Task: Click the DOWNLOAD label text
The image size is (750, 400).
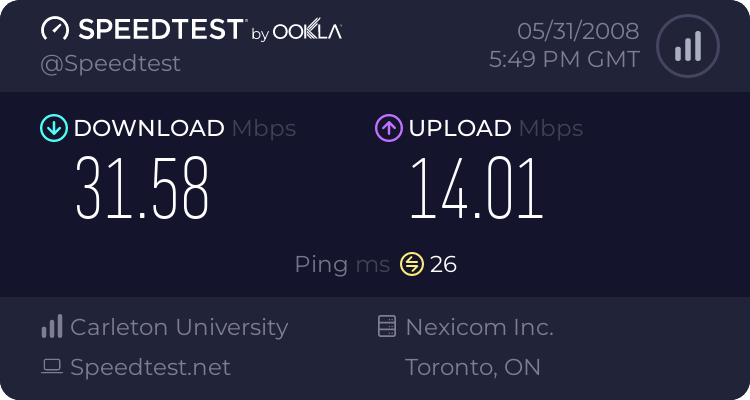Action: coord(149,128)
